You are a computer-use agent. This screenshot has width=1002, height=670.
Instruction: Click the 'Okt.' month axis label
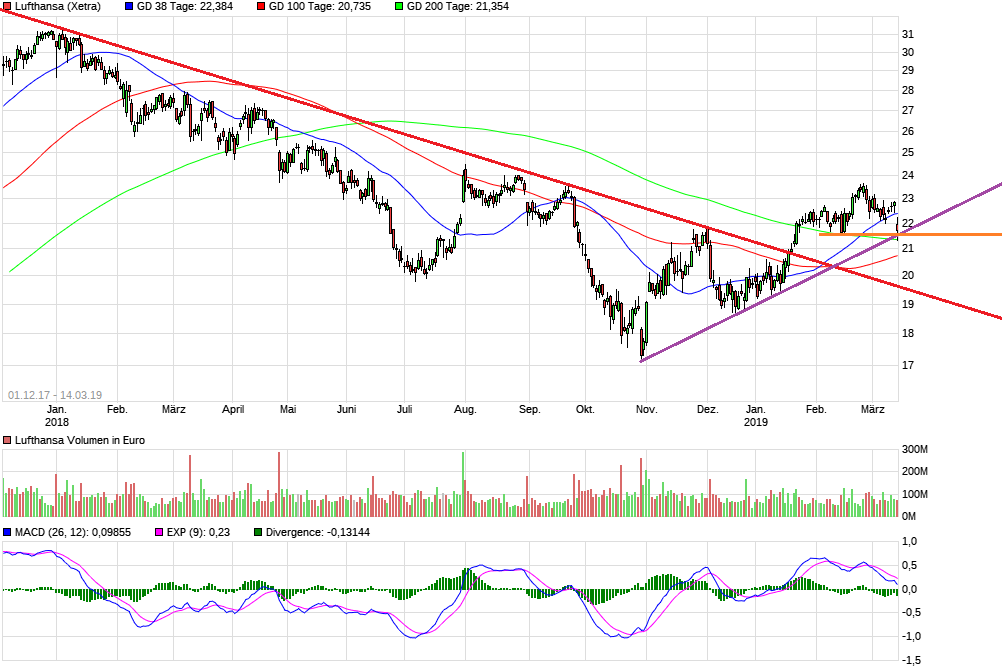pyautogui.click(x=585, y=409)
